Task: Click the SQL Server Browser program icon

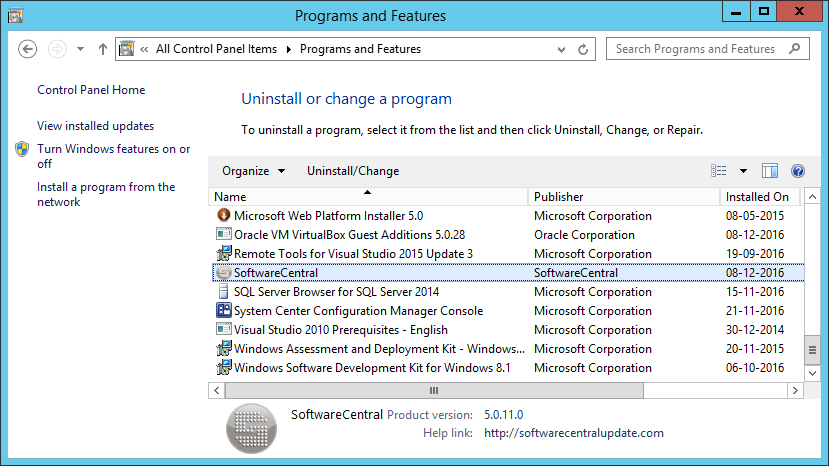Action: [x=224, y=292]
